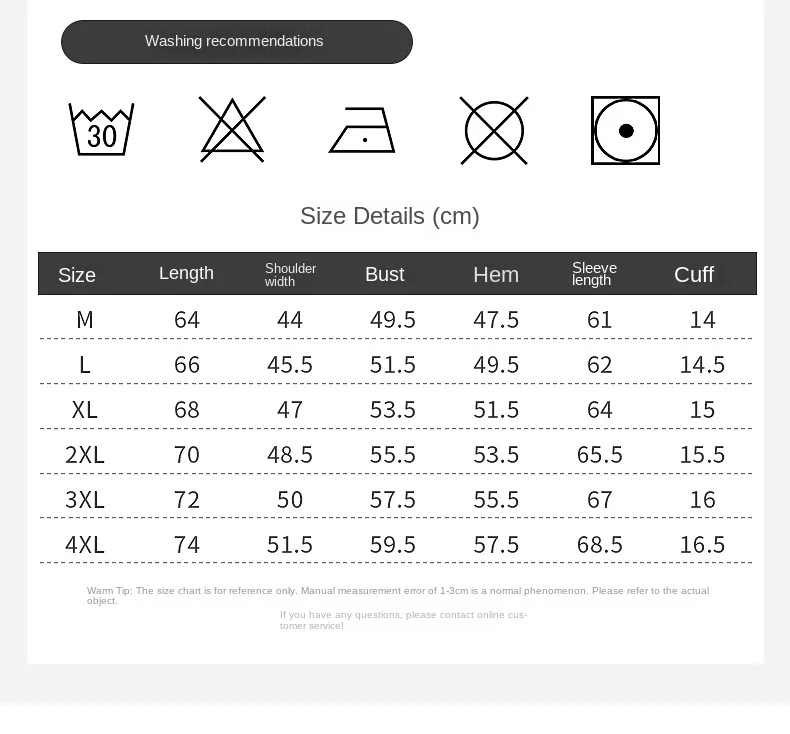This screenshot has width=790, height=734.
Task: Select the M size row label
Action: tap(85, 320)
